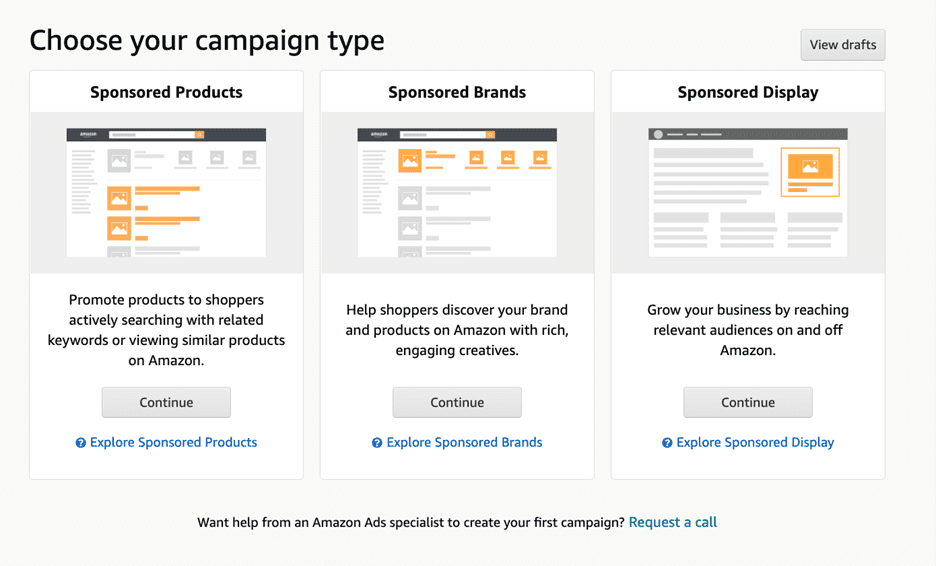Open the Explore Sponsored Products link
This screenshot has height=566, width=936.
173,442
